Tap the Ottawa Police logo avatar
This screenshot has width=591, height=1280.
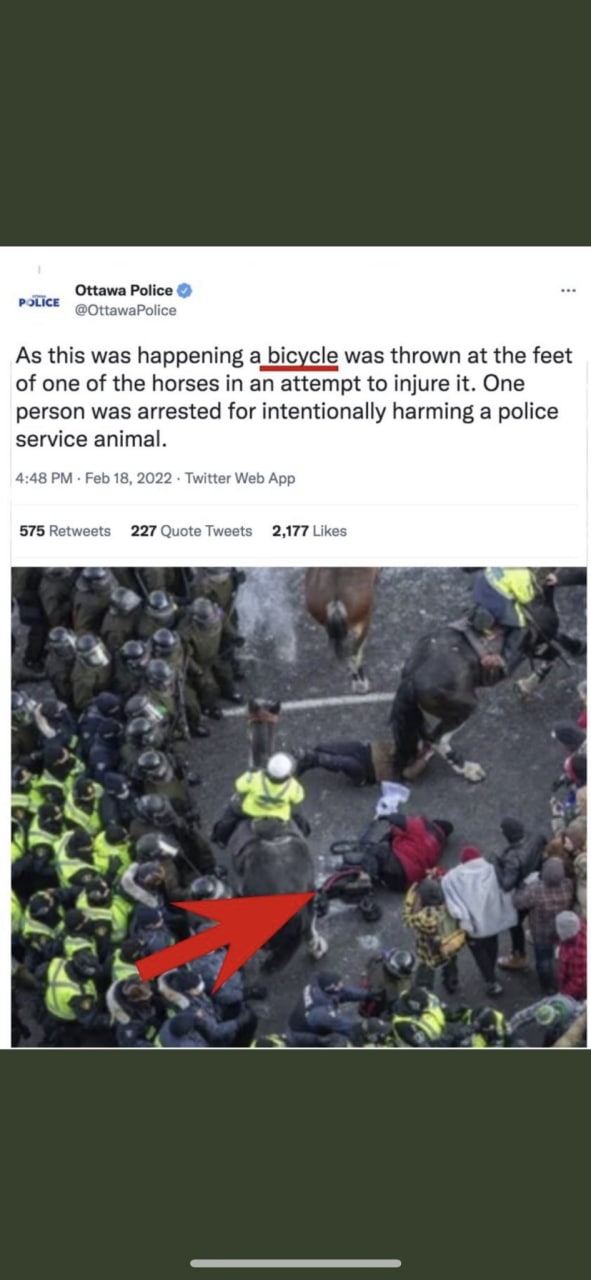pos(39,301)
